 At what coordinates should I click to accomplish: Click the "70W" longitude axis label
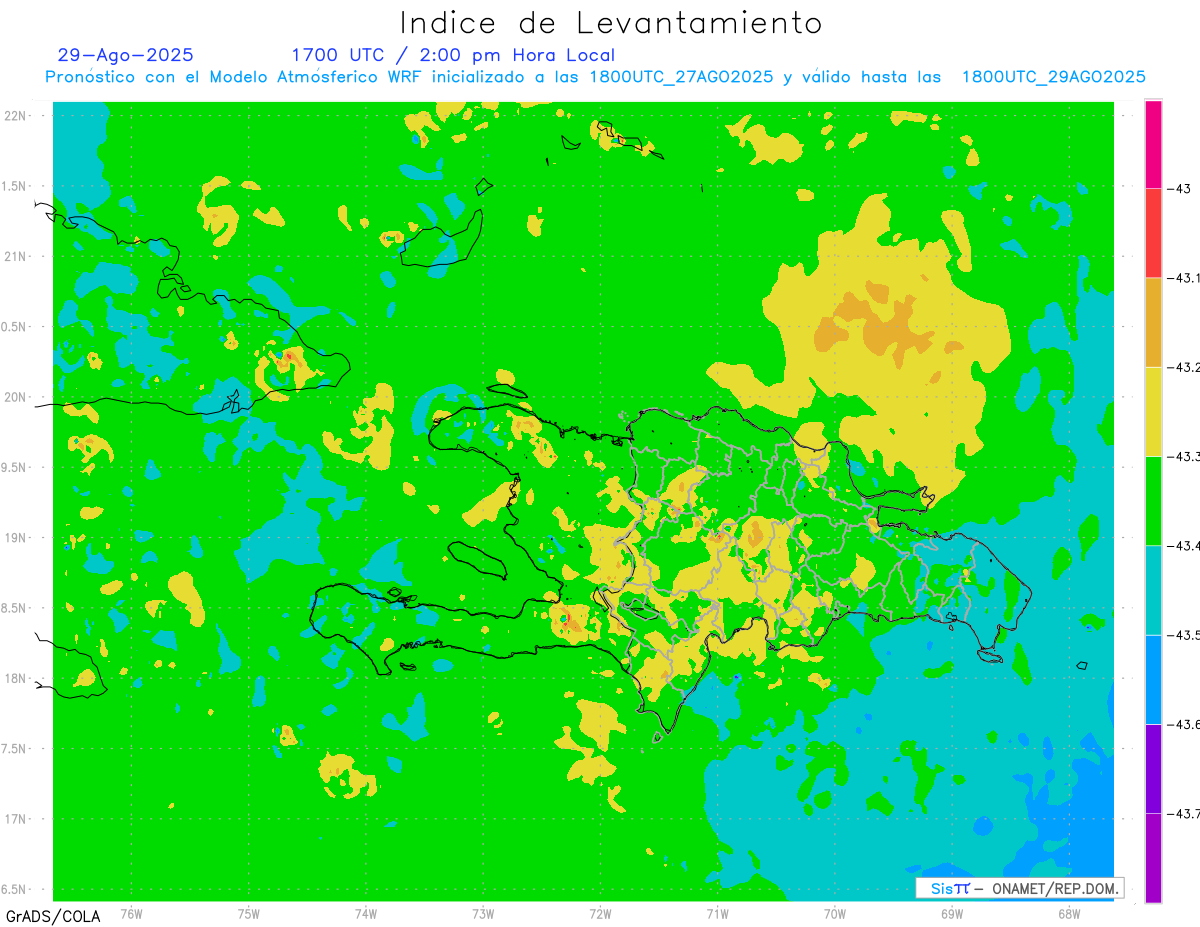(835, 913)
